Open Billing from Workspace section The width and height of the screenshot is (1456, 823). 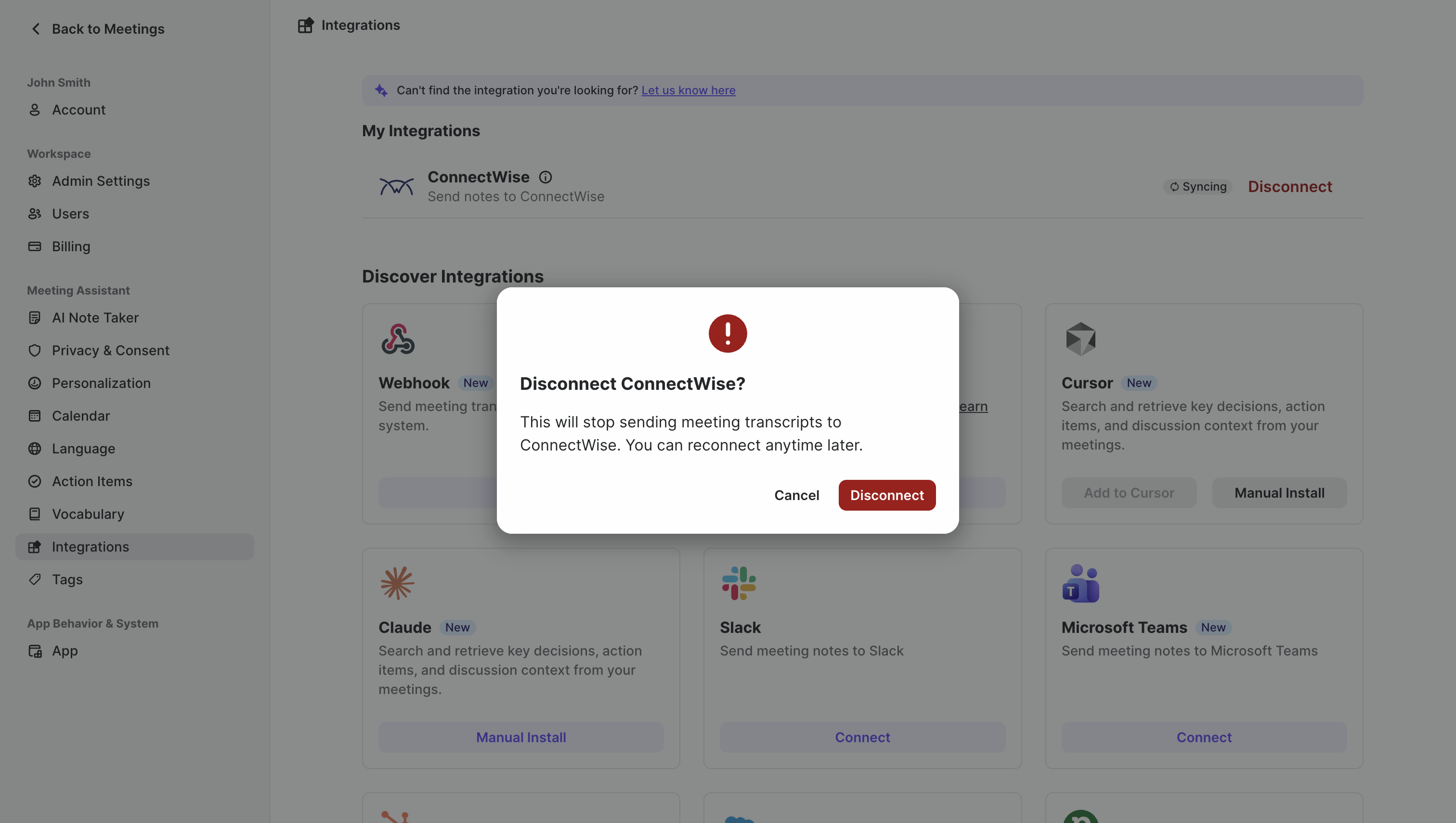(x=71, y=246)
